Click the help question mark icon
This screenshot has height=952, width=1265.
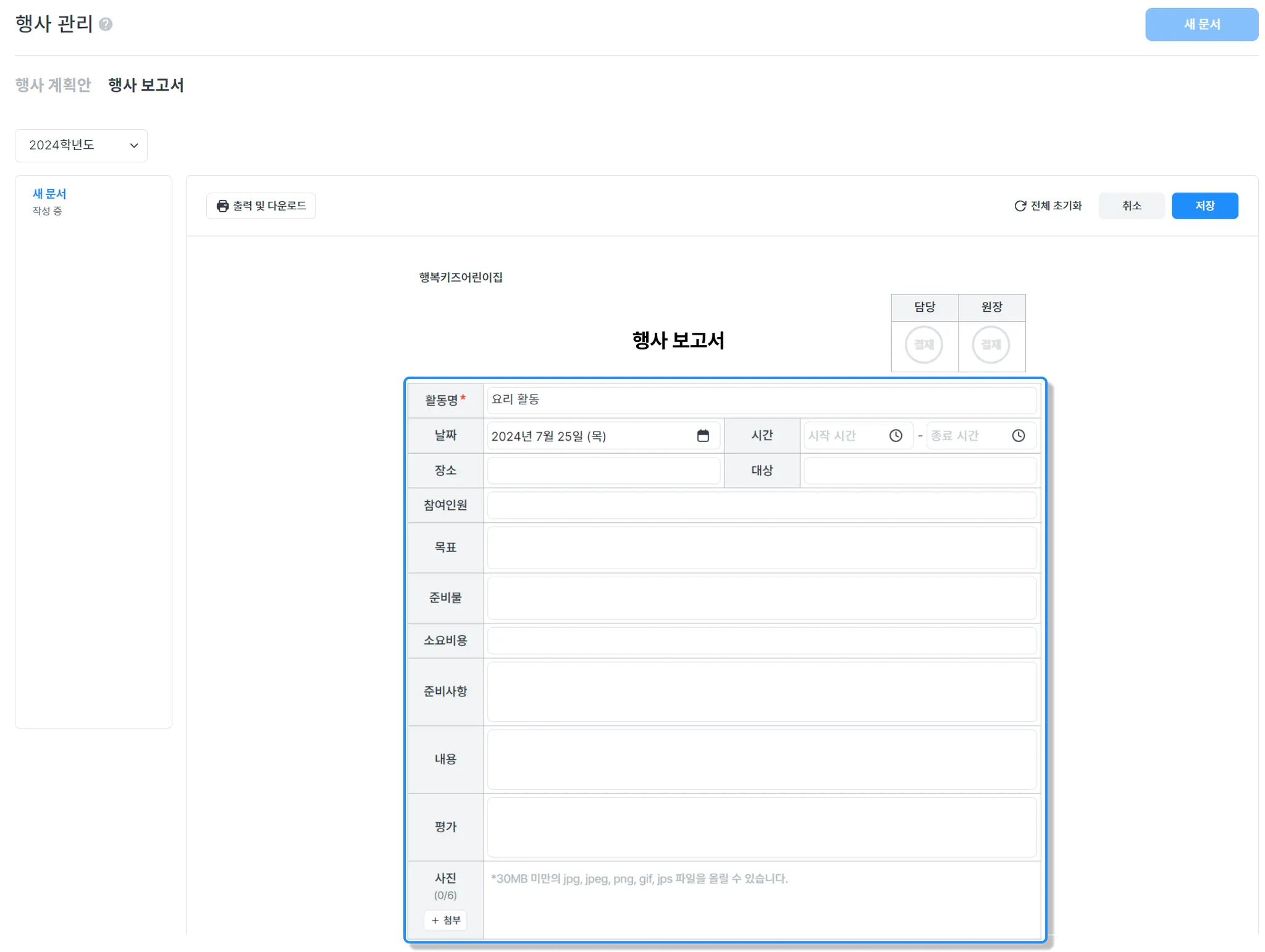tap(106, 25)
